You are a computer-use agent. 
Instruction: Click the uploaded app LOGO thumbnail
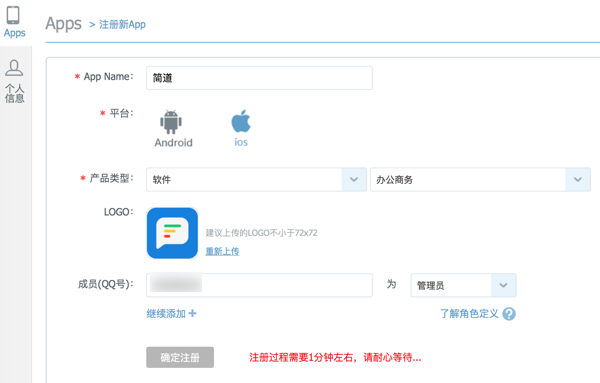point(173,233)
